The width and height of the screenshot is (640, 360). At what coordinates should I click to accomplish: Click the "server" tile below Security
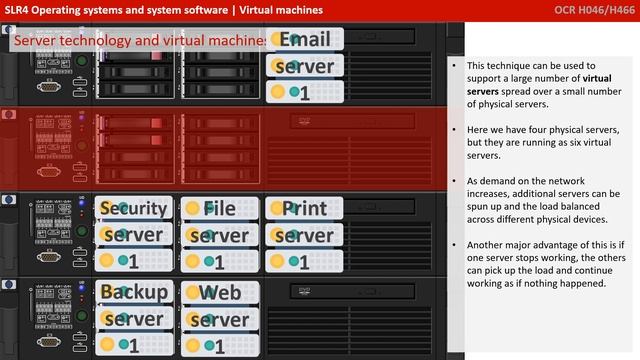tap(134, 235)
